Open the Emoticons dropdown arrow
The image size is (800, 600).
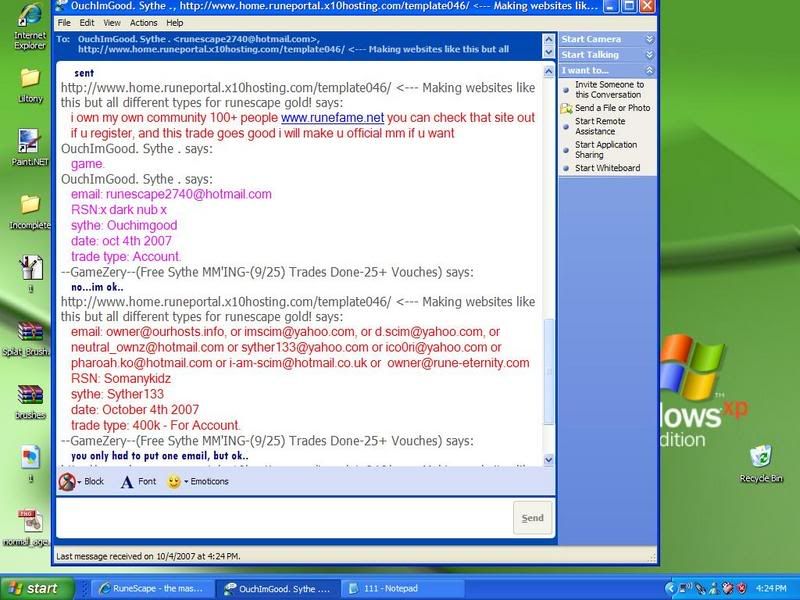click(186, 482)
